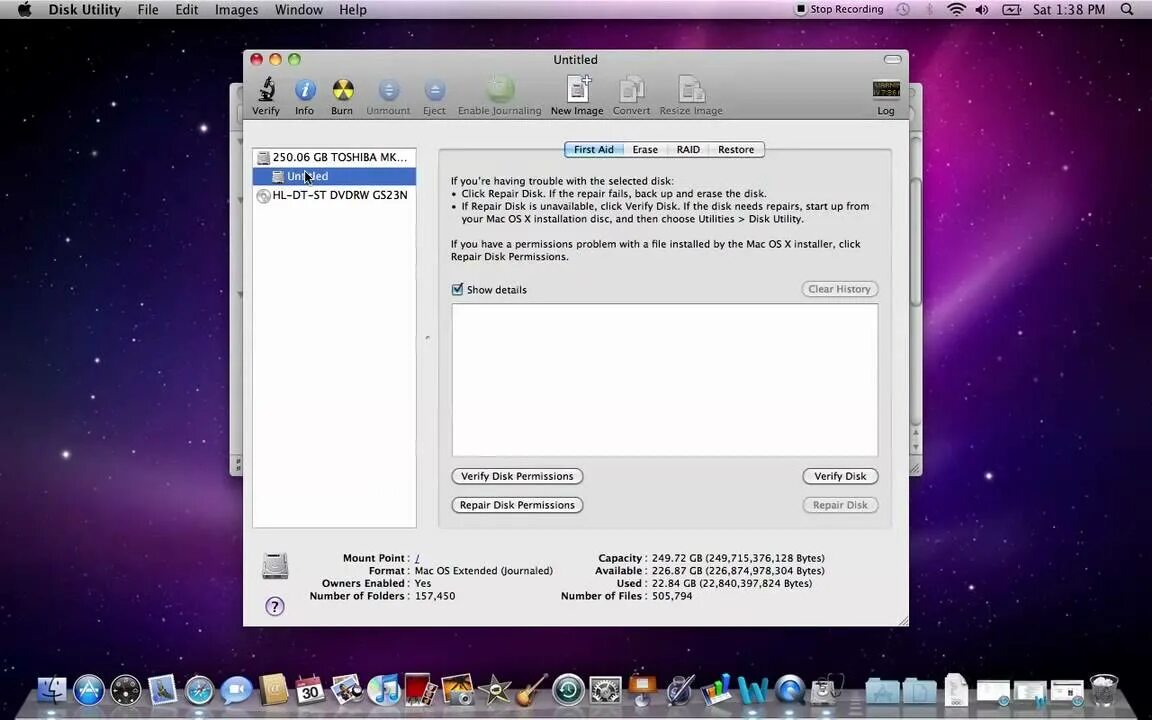
Task: Click the Repair Disk button
Action: click(x=840, y=505)
